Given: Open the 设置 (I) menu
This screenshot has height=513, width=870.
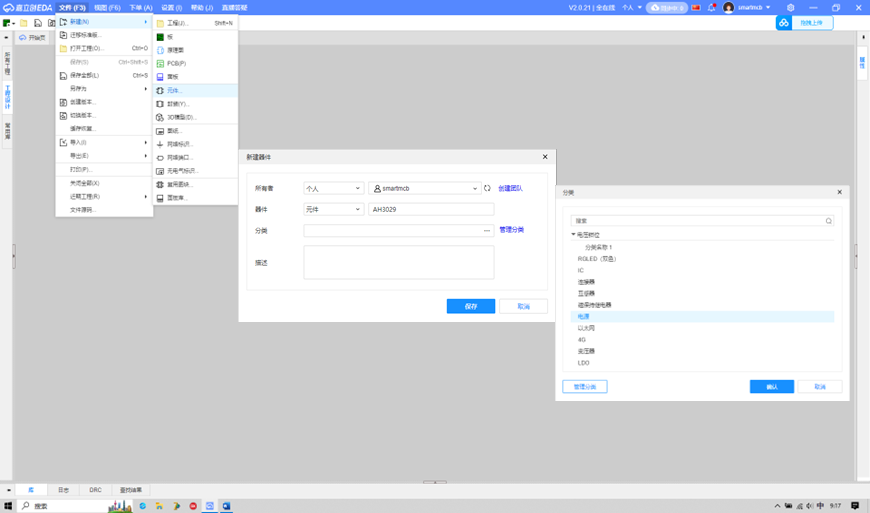Looking at the screenshot, I should tap(171, 8).
